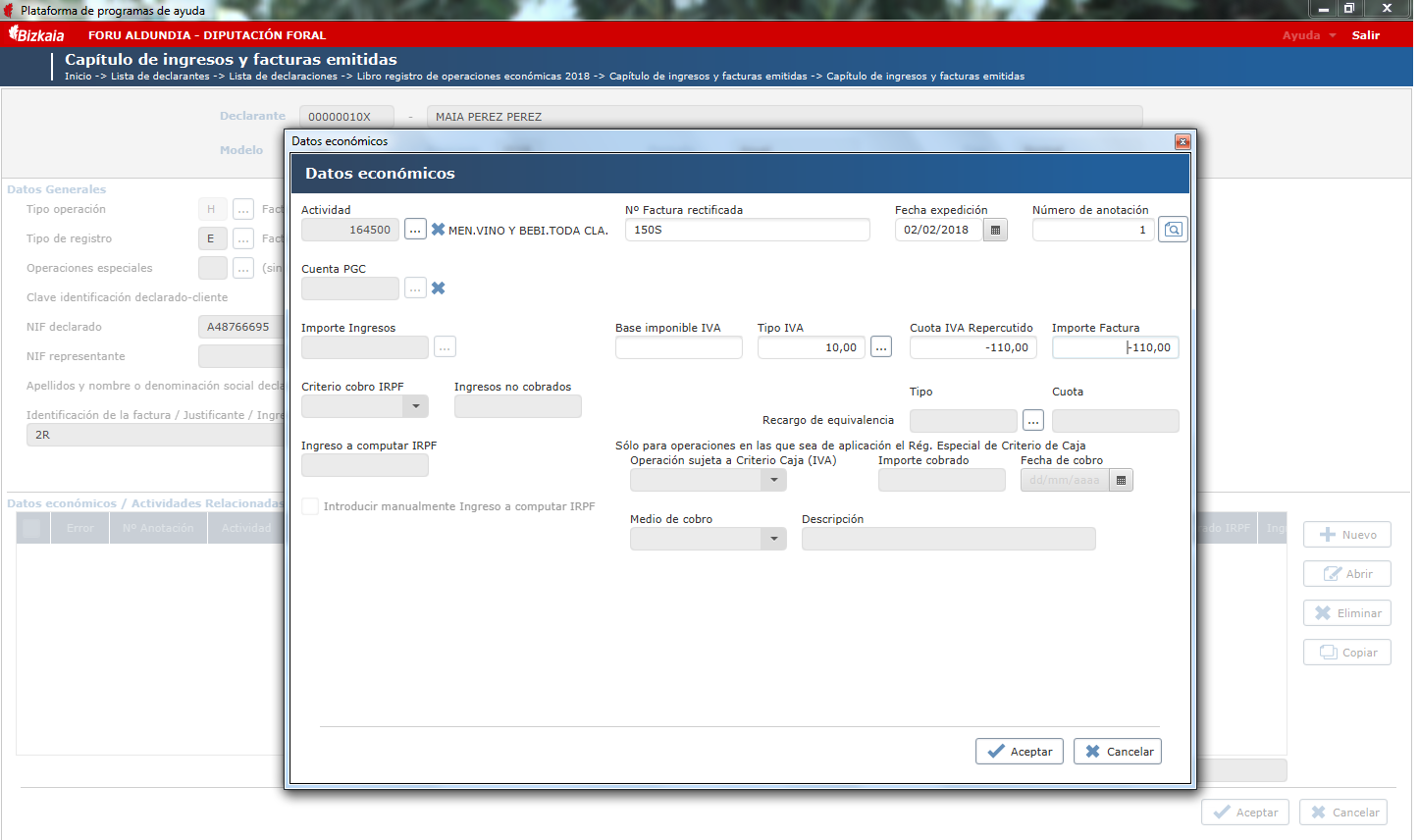Open the Cuenta PGC lookup ellipsis button
The width and height of the screenshot is (1419, 840).
point(415,289)
